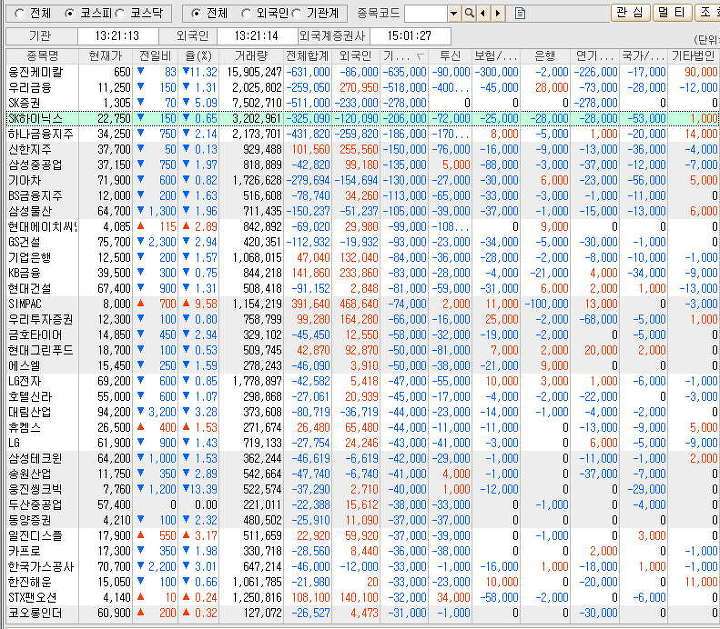
Task: Select the 두산중공업 row
Action: [x=363, y=505]
